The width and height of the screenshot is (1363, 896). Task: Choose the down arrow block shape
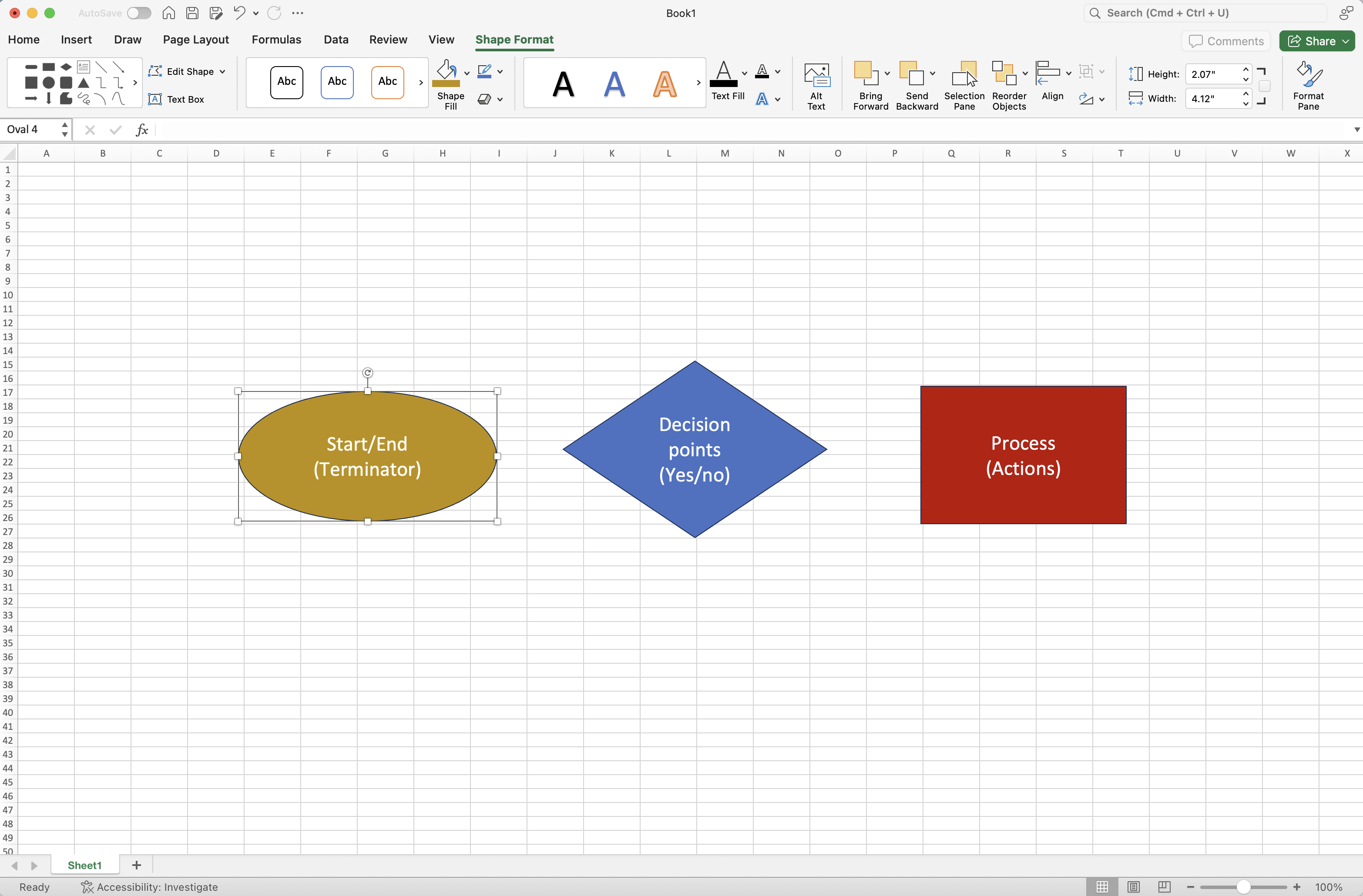pos(49,99)
